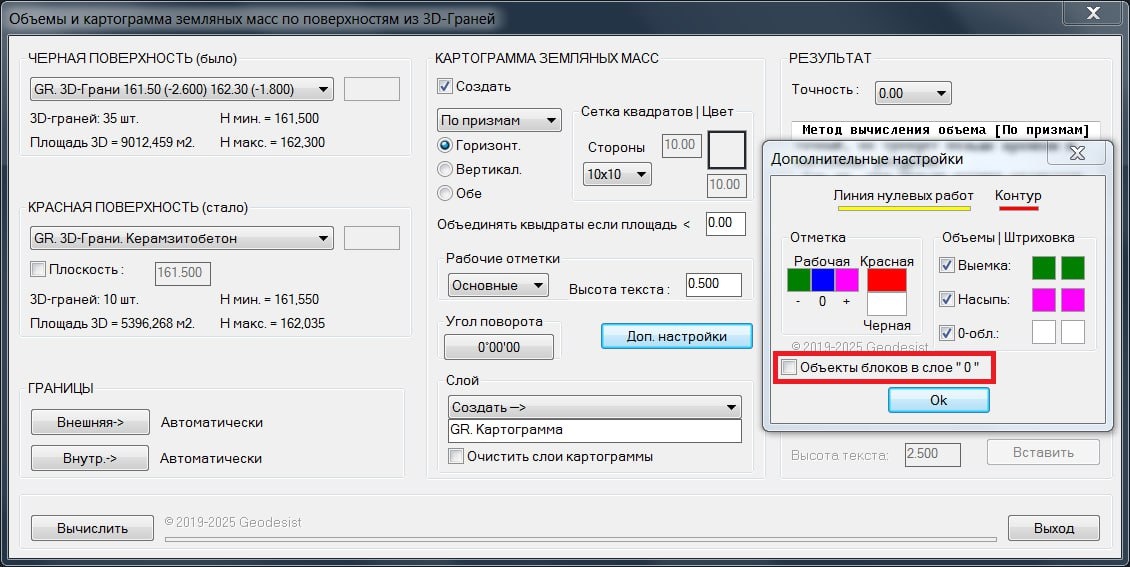The height and width of the screenshot is (567, 1130).
Task: Open the 10x10 grid size dropdown
Action: pyautogui.click(x=617, y=174)
